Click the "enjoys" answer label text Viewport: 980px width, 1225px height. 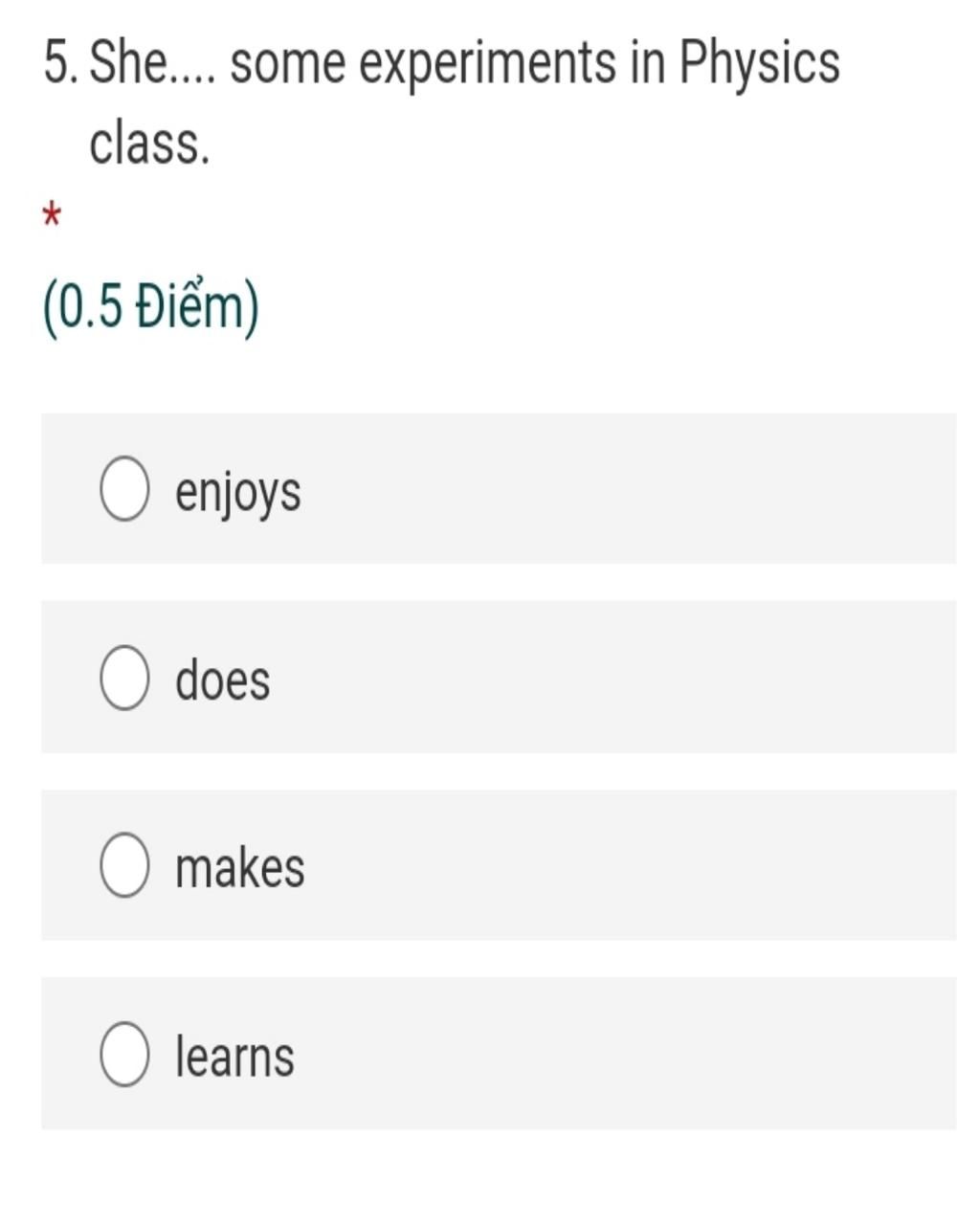(x=238, y=493)
